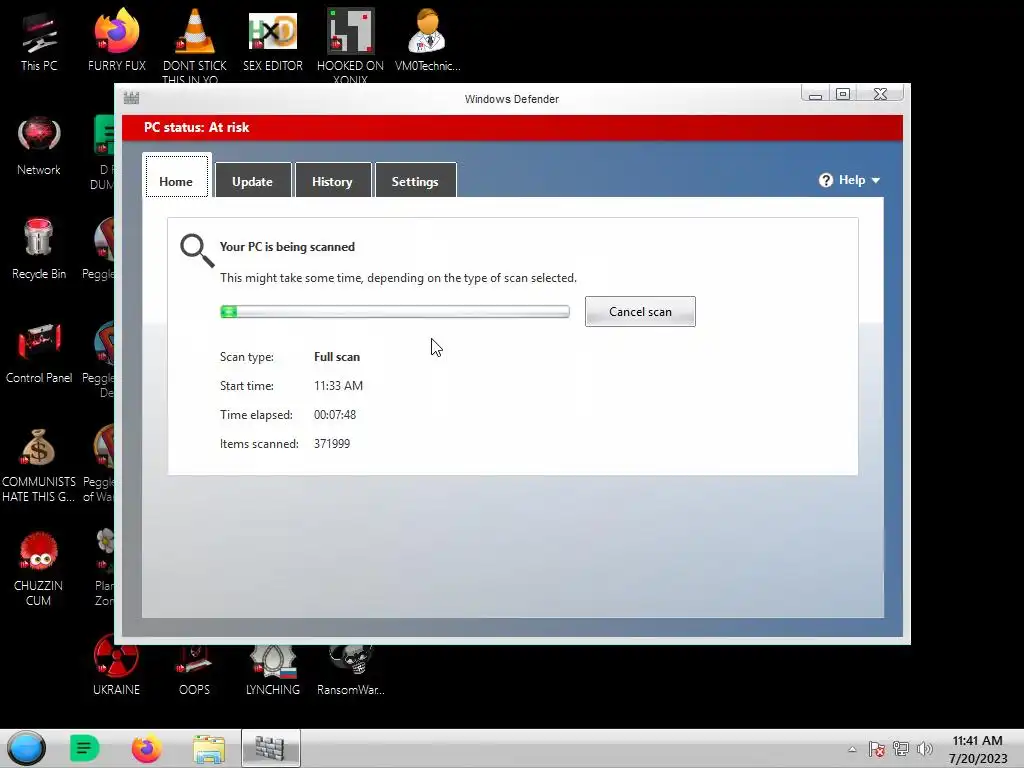Open the History tab
Image resolution: width=1024 pixels, height=768 pixels.
(x=332, y=180)
